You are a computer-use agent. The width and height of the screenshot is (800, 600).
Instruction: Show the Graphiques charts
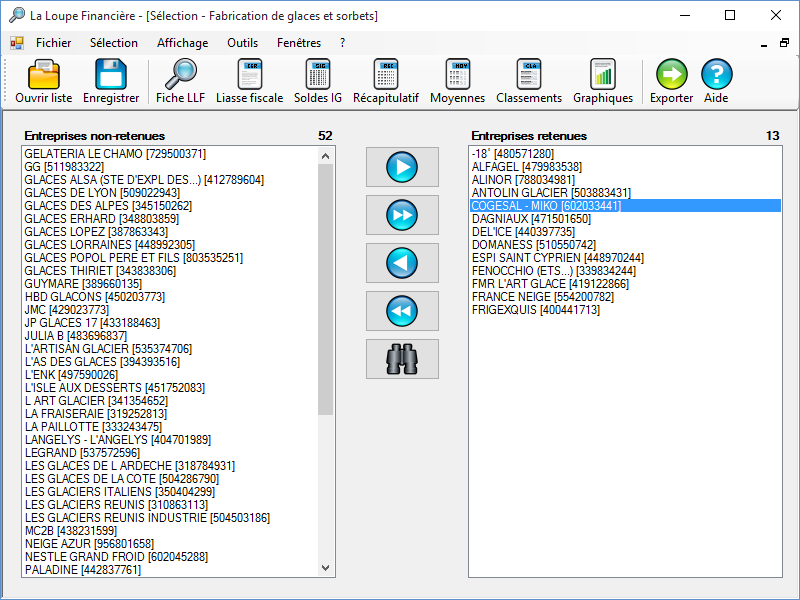click(603, 82)
